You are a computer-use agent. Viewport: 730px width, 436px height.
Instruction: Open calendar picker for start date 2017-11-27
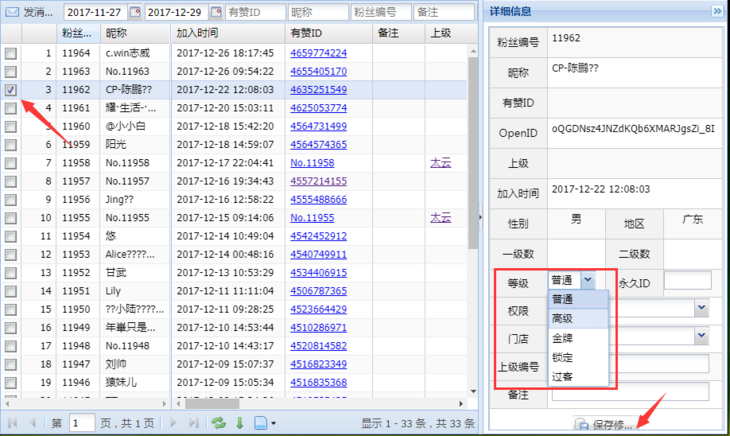click(133, 12)
